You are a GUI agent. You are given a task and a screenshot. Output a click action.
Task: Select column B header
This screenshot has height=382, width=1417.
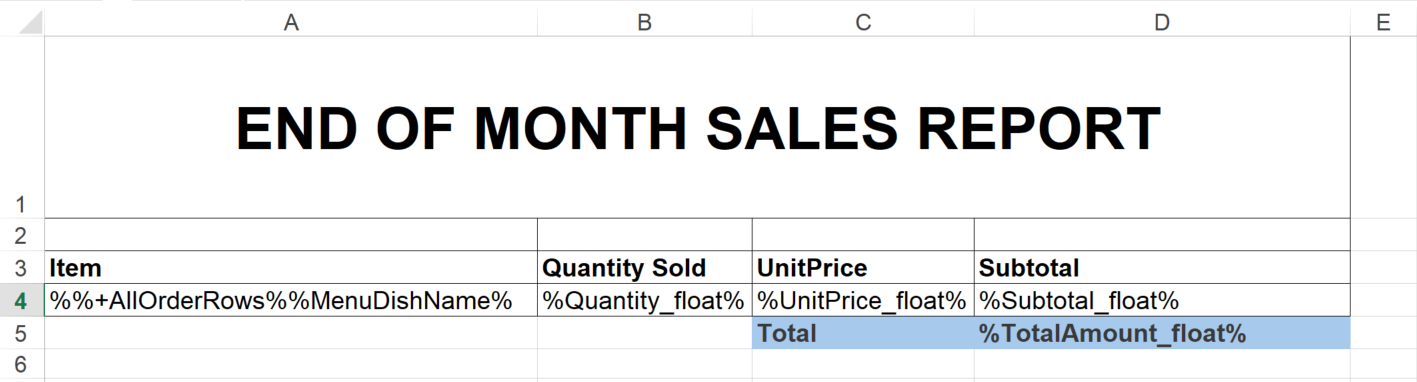click(x=644, y=22)
